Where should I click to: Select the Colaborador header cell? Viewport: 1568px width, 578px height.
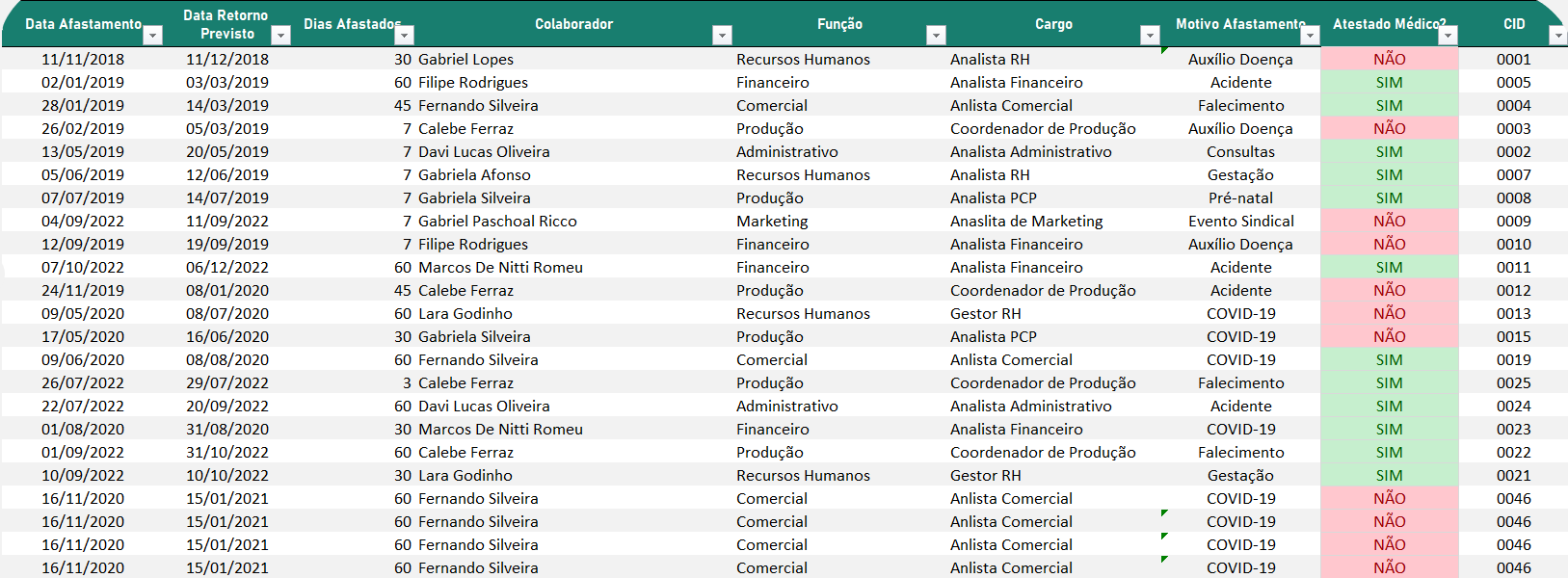click(x=573, y=24)
